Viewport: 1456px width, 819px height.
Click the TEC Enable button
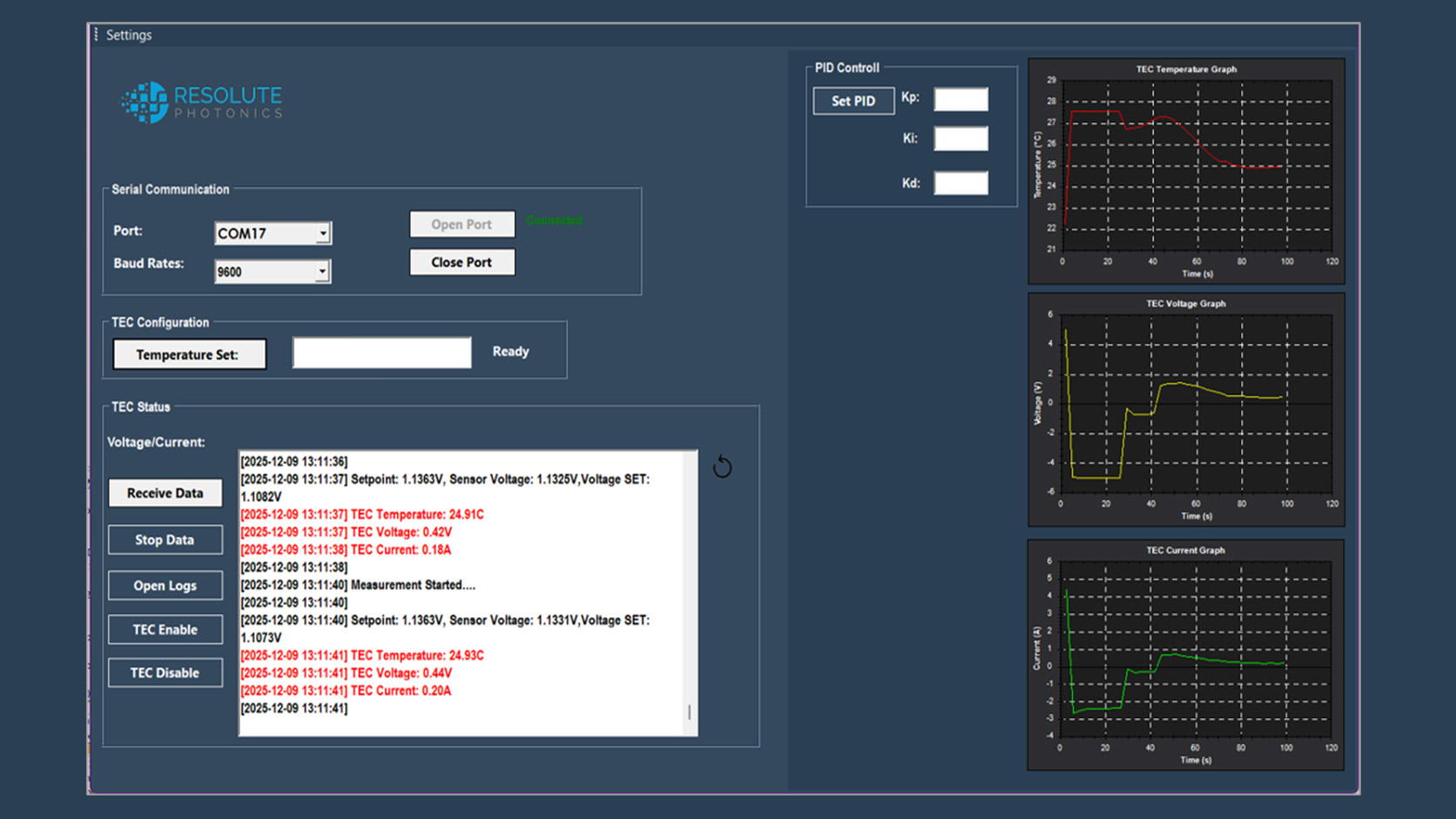tap(165, 629)
